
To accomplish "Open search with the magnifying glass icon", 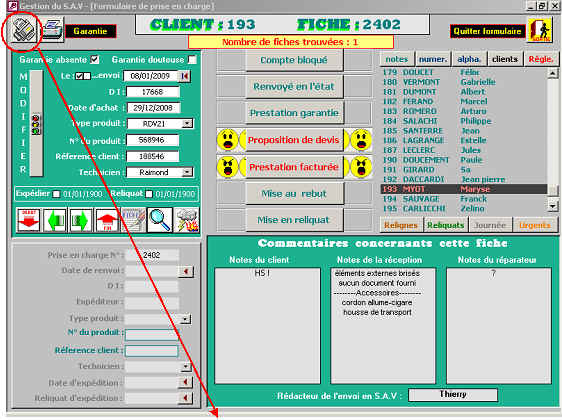I will pyautogui.click(x=159, y=220).
